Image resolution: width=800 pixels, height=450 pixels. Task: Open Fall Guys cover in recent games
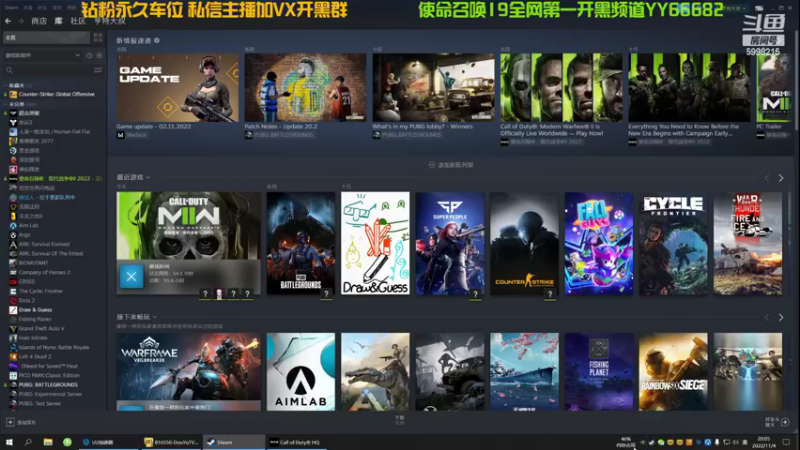(x=598, y=243)
